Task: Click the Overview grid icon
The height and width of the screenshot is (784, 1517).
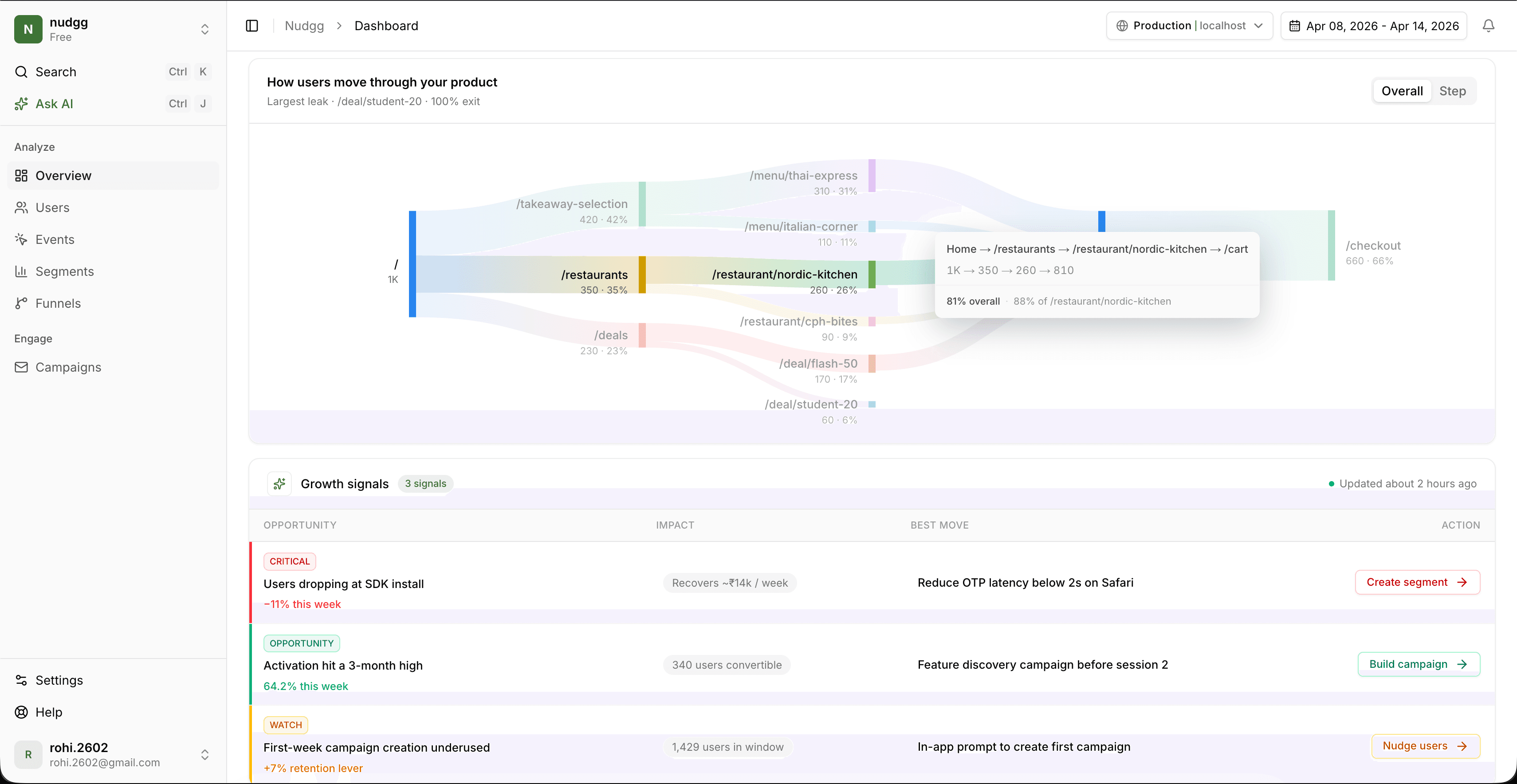Action: tap(21, 176)
